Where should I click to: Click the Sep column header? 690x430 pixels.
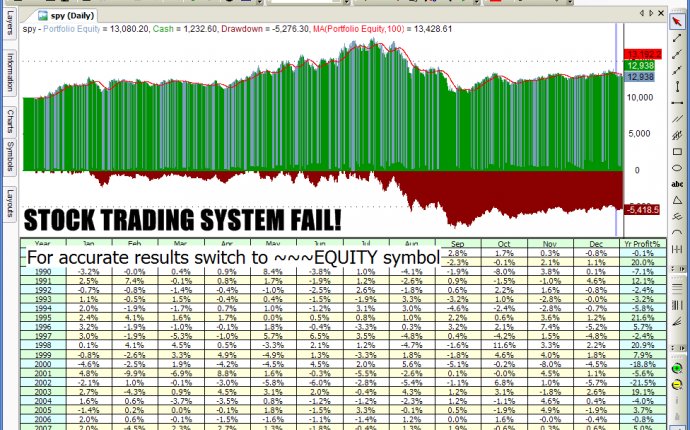[458, 243]
